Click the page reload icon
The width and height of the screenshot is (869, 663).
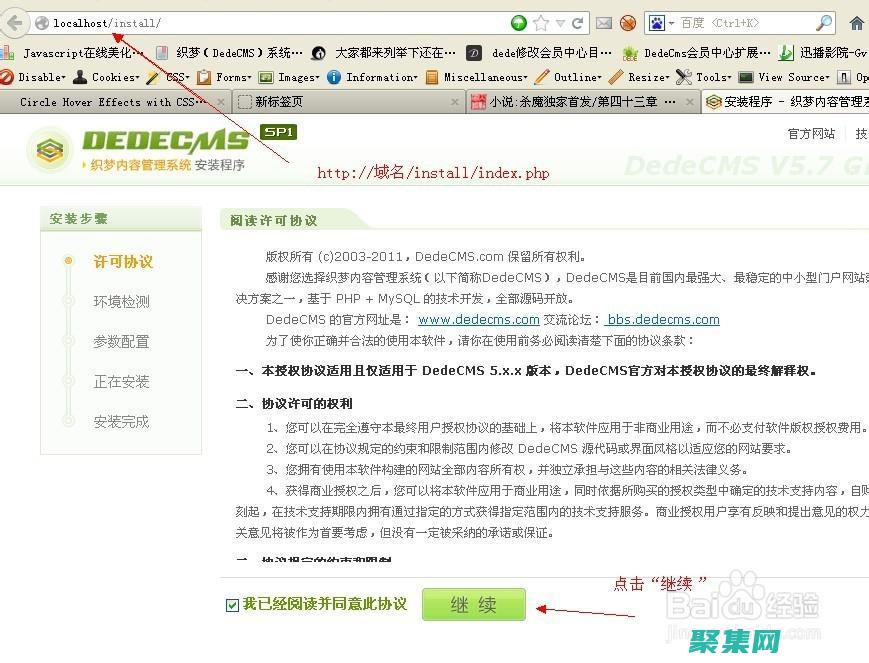point(578,22)
